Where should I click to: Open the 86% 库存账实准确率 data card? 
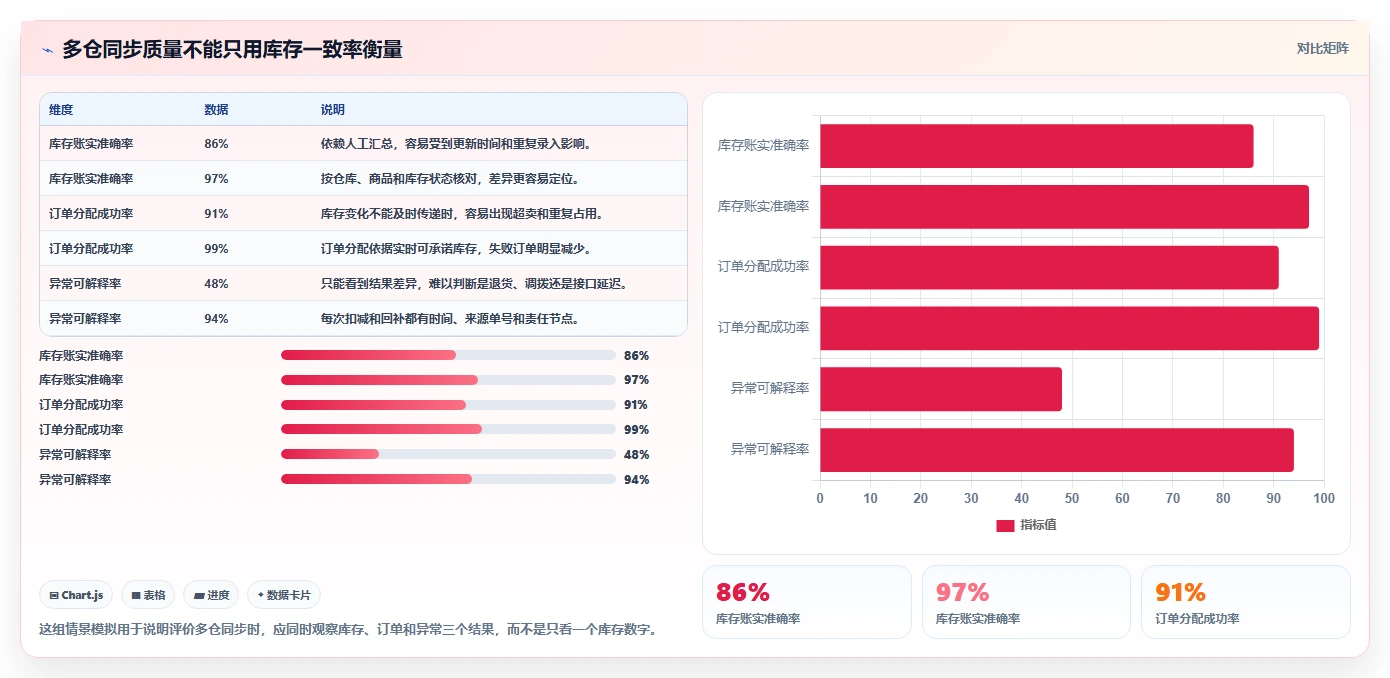point(807,602)
